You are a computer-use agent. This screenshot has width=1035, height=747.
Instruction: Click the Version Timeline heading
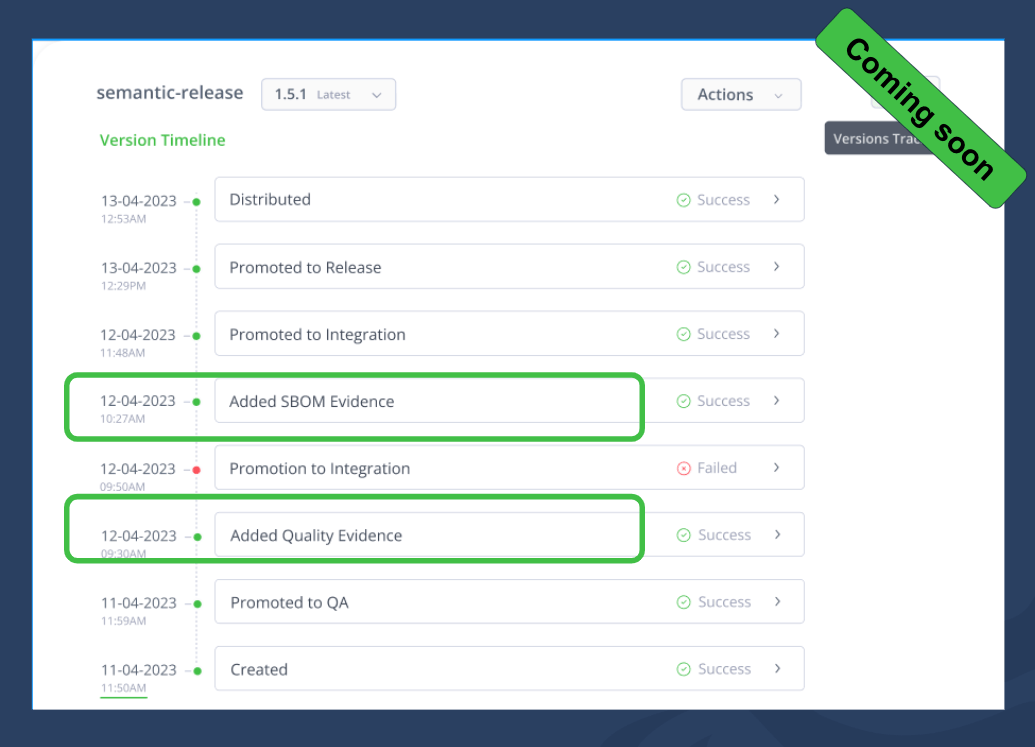[x=162, y=140]
